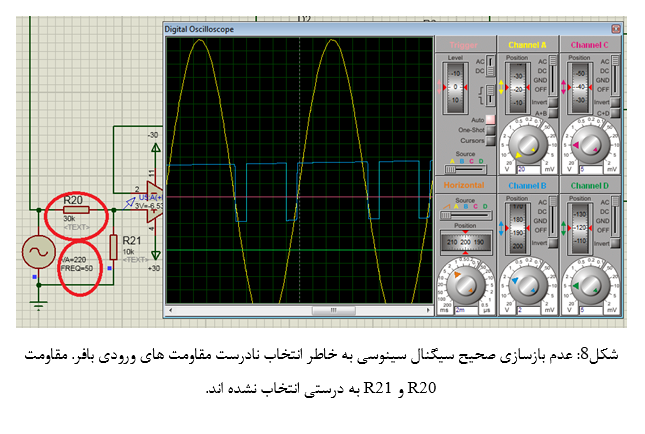Toggle Channel A Invert button
The width and height of the screenshot is (645, 434).
(552, 102)
